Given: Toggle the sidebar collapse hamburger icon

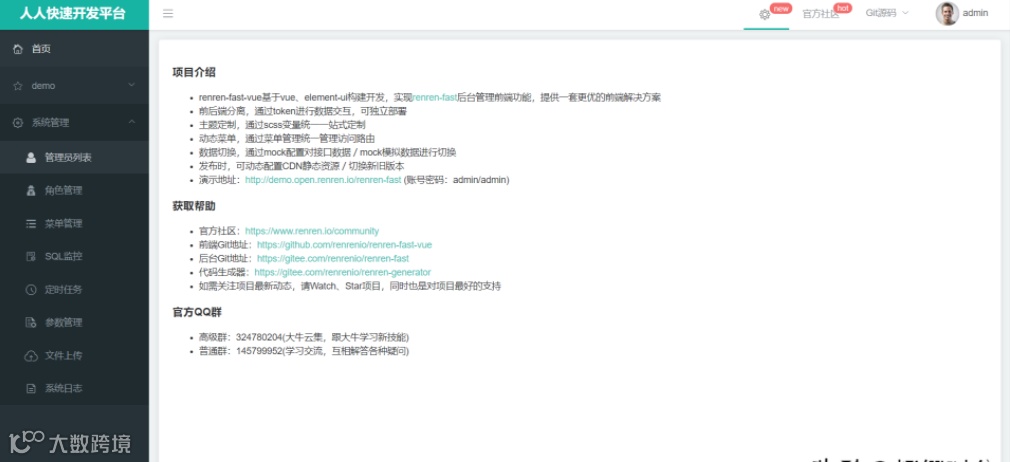Looking at the screenshot, I should (x=167, y=14).
